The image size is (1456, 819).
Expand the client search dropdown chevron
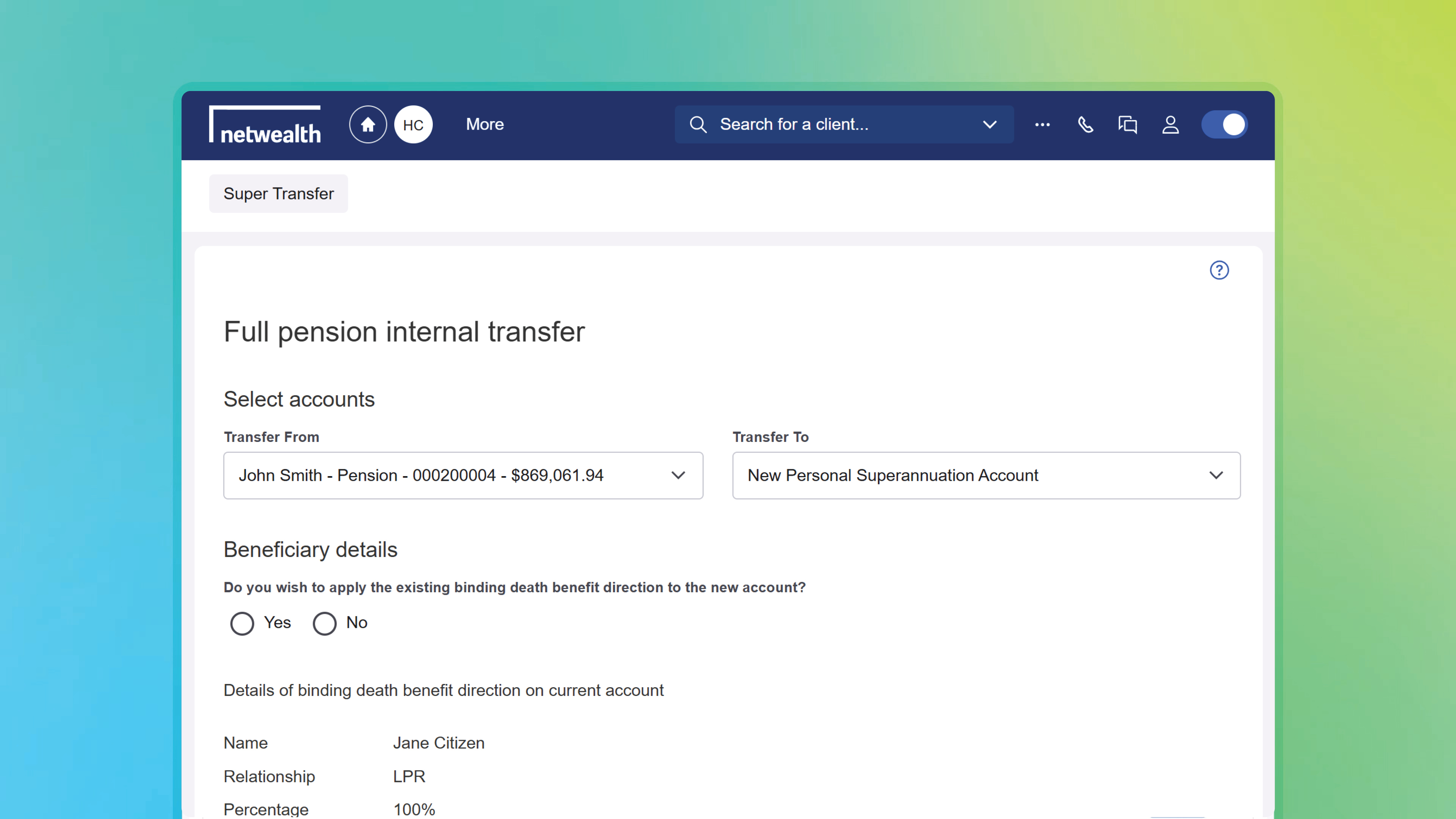tap(990, 124)
